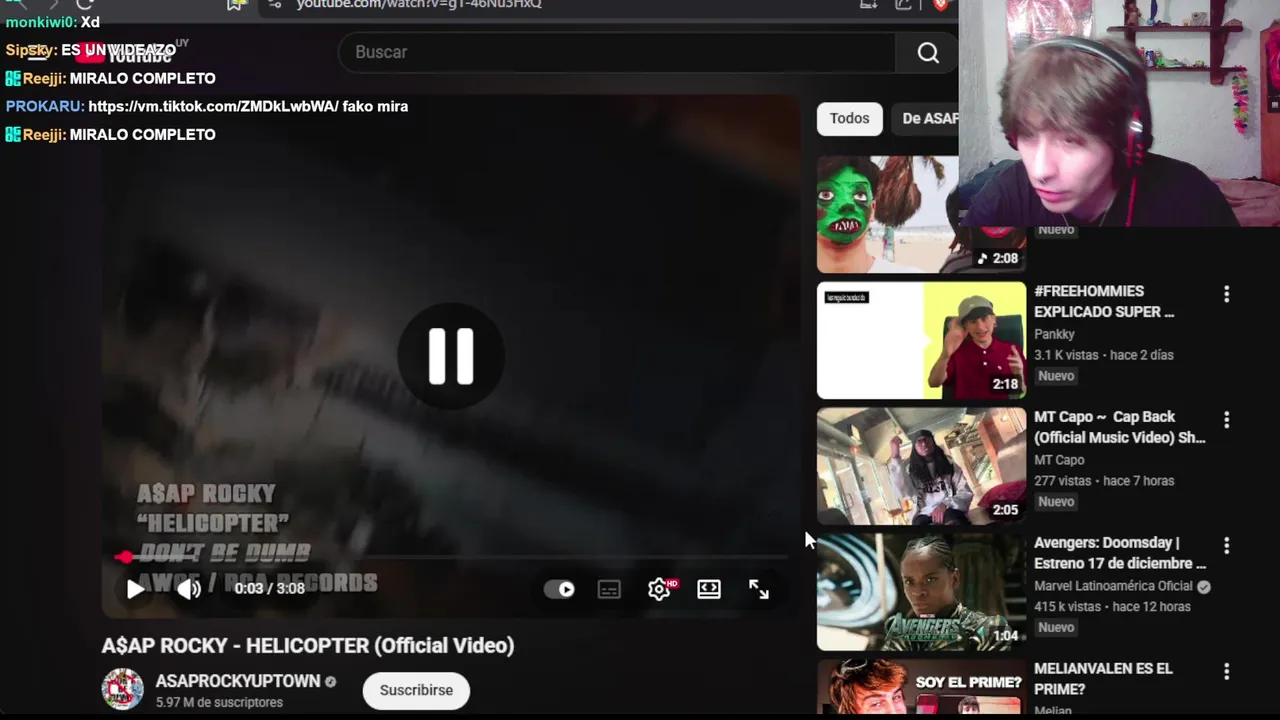
Task: Open the Avengers Doomsday thumbnail
Action: (x=921, y=592)
